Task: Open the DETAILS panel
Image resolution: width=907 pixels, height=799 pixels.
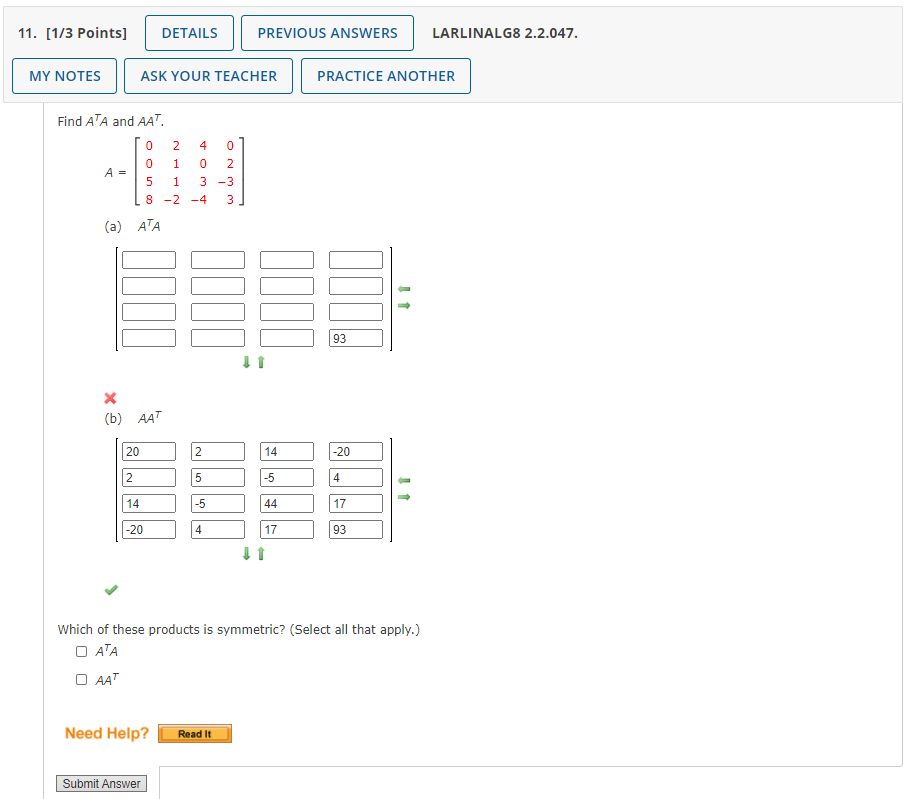Action: 188,32
